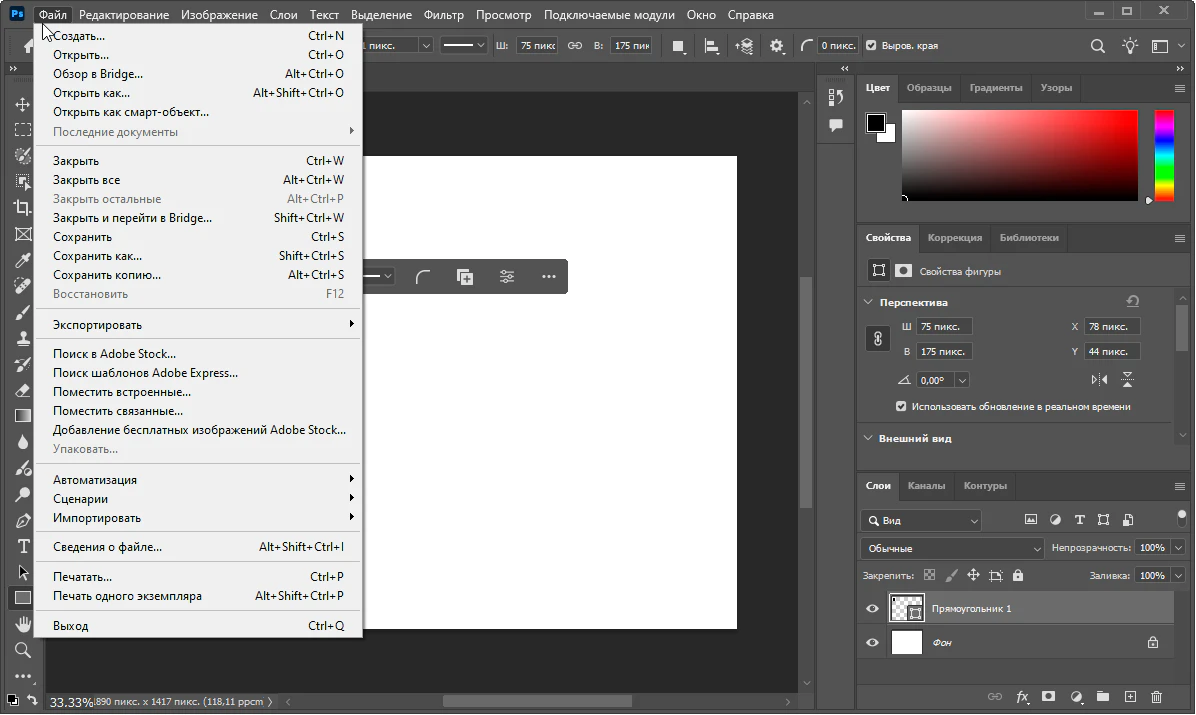1196x715 pixels.
Task: Hide the Прямоугольник 1 layer
Action: (x=872, y=609)
